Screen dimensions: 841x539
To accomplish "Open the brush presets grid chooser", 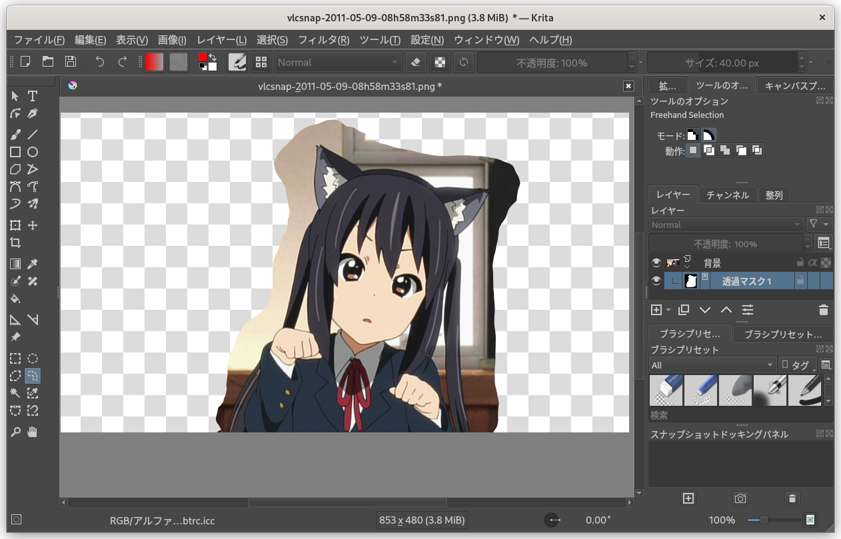I will pyautogui.click(x=261, y=62).
